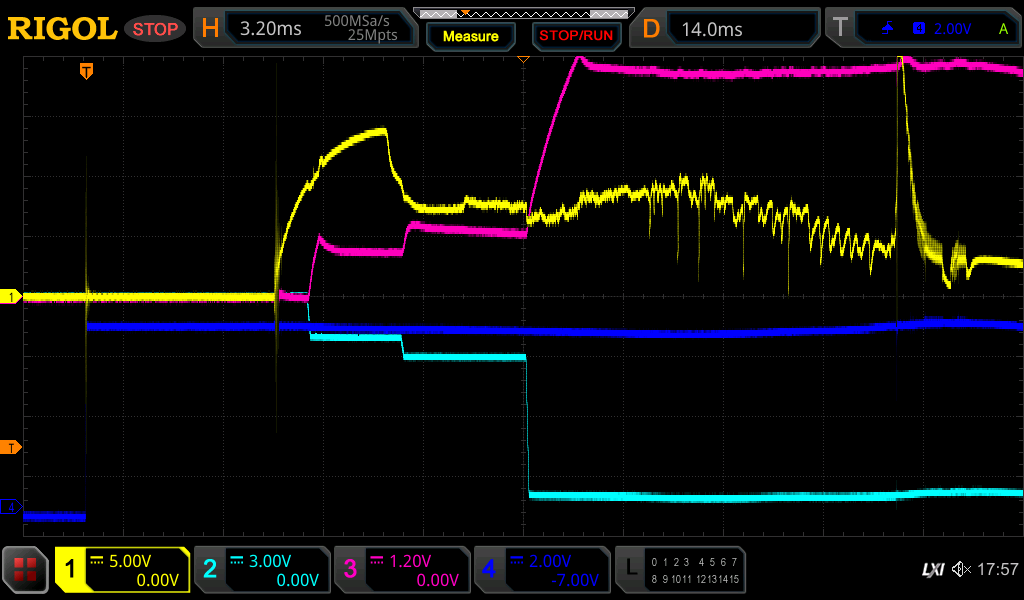Toggle channel 4 blue 2.00V label
The width and height of the screenshot is (1024, 600).
coord(542,570)
